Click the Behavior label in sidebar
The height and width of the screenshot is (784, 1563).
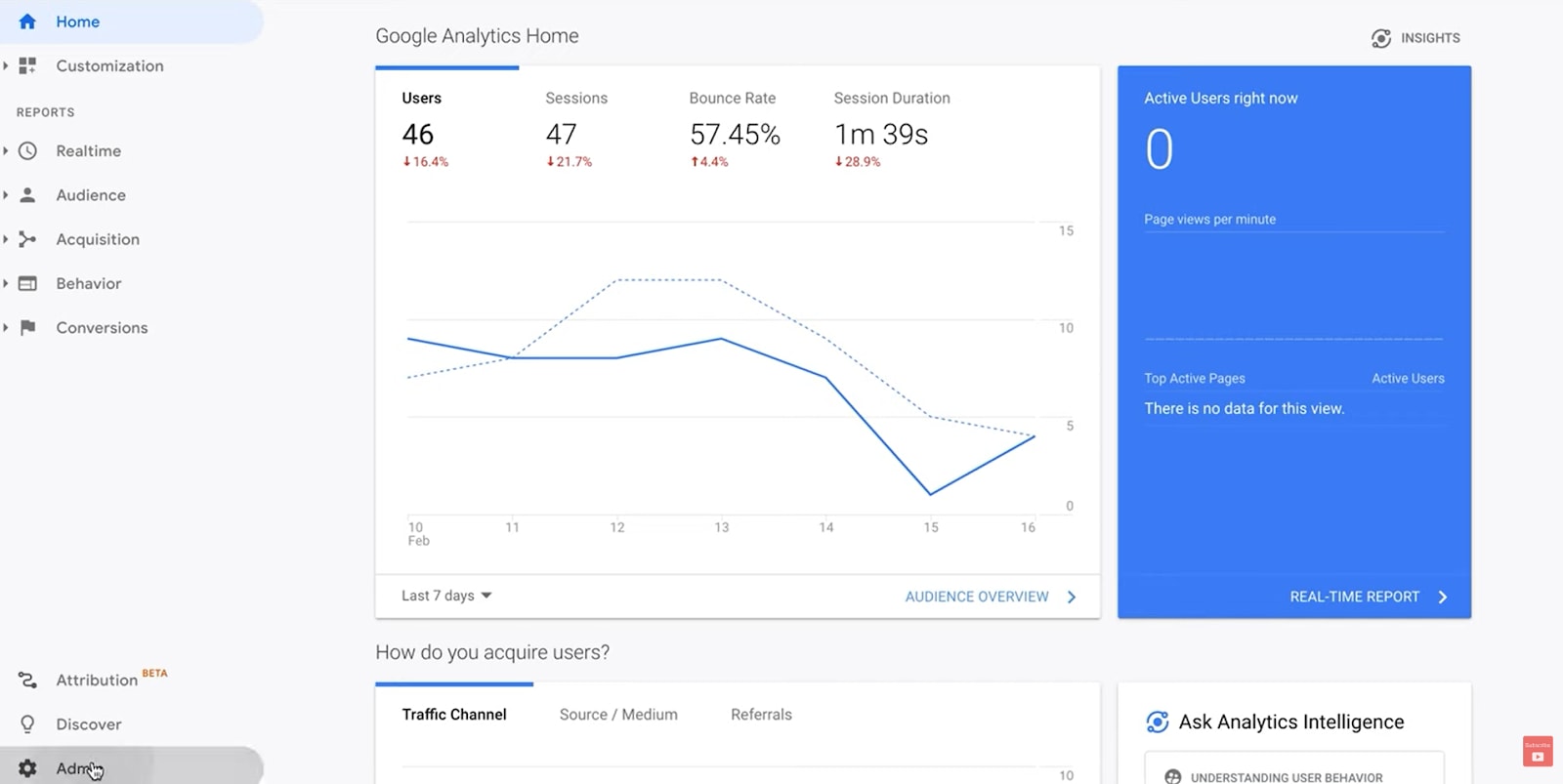point(89,283)
